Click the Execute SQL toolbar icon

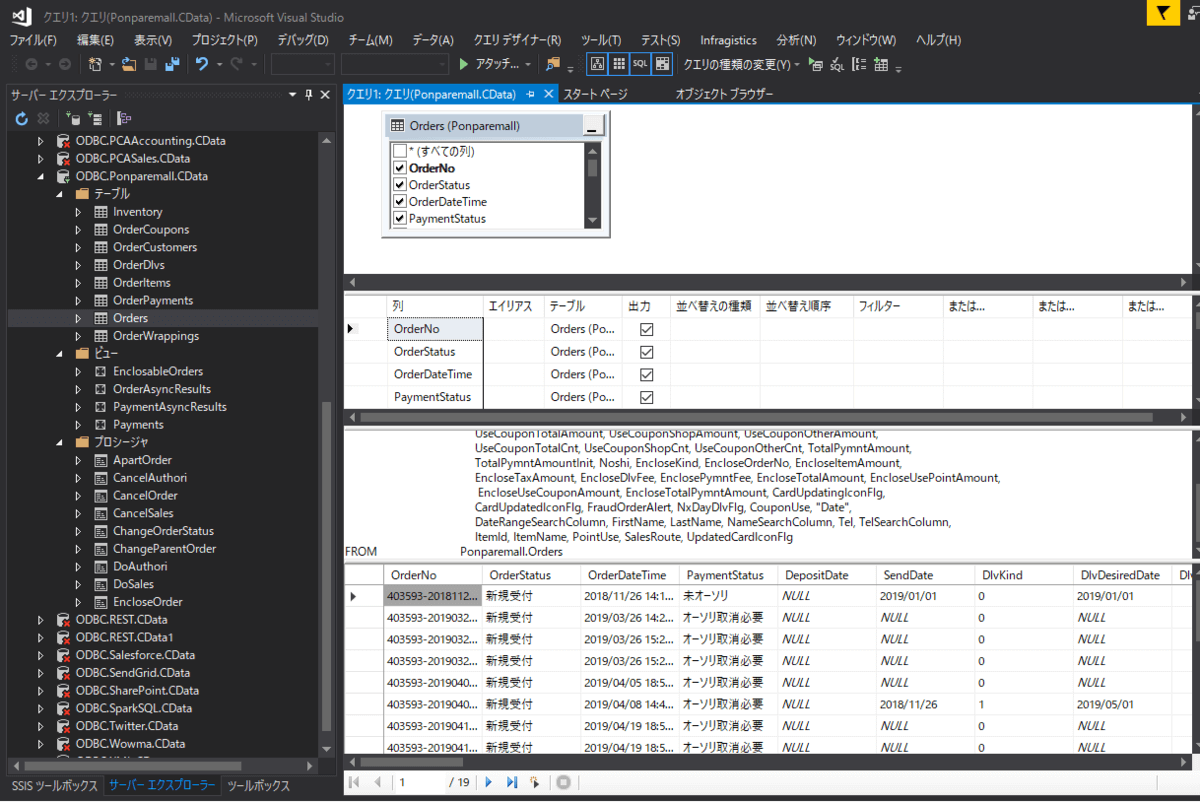pos(816,65)
